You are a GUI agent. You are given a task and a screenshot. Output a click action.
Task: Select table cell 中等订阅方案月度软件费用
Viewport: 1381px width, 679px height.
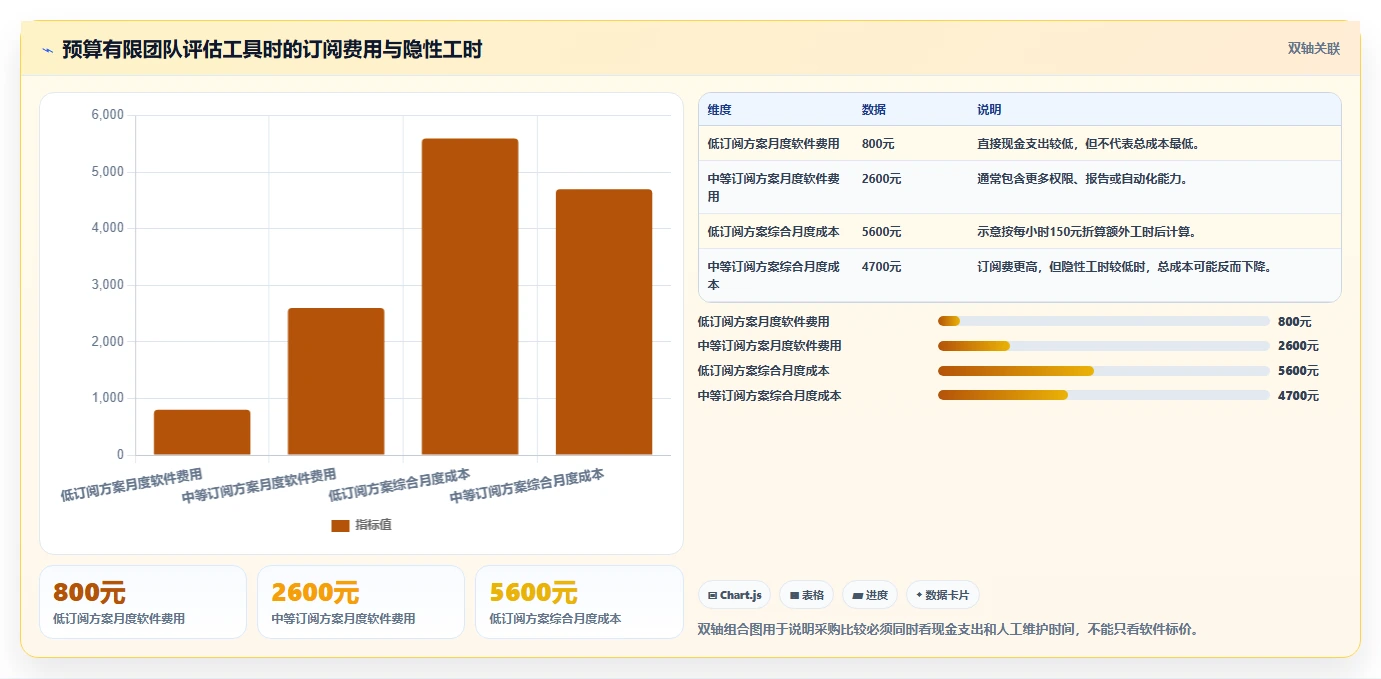tap(773, 188)
